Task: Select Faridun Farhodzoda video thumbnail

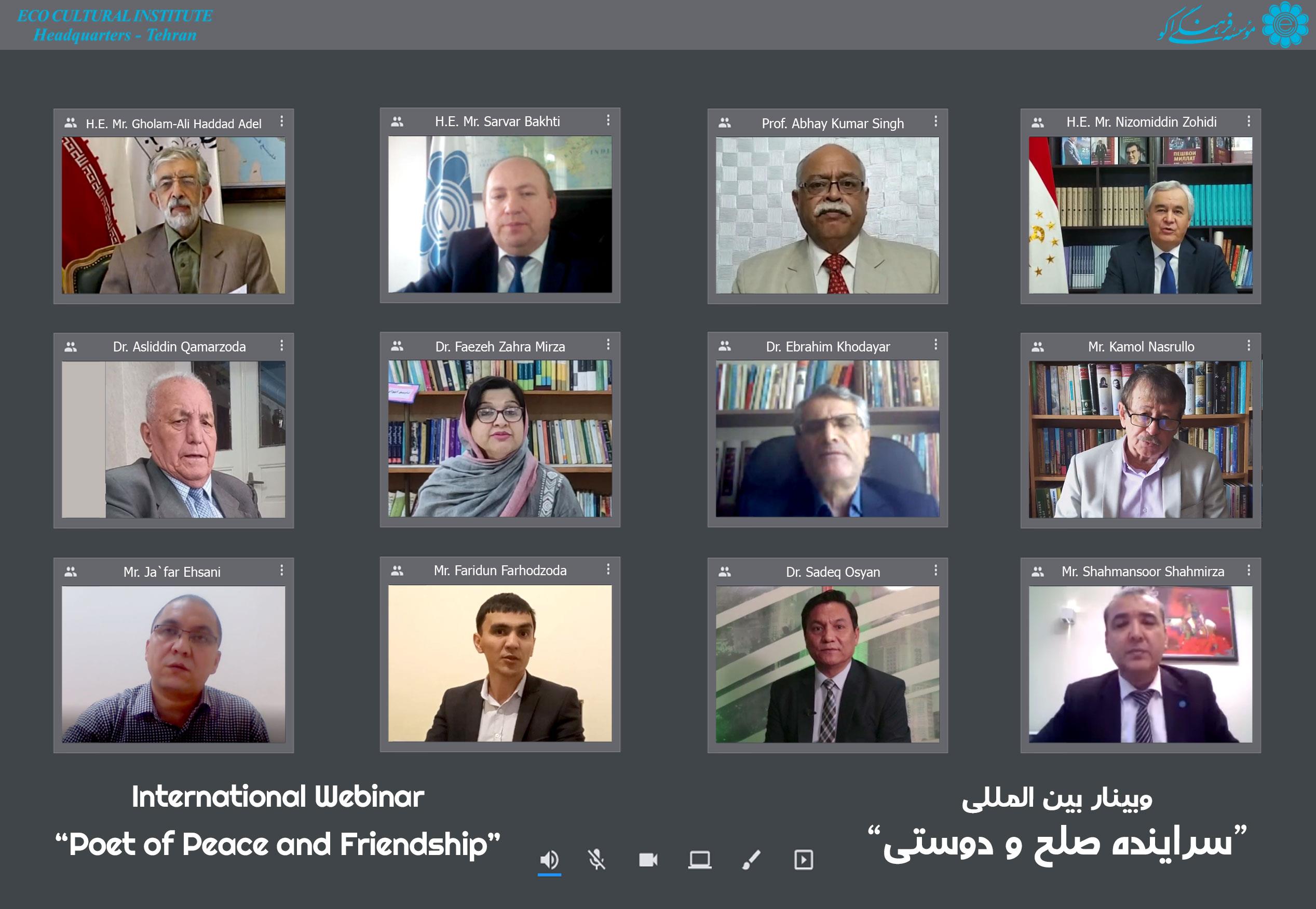Action: click(x=500, y=663)
